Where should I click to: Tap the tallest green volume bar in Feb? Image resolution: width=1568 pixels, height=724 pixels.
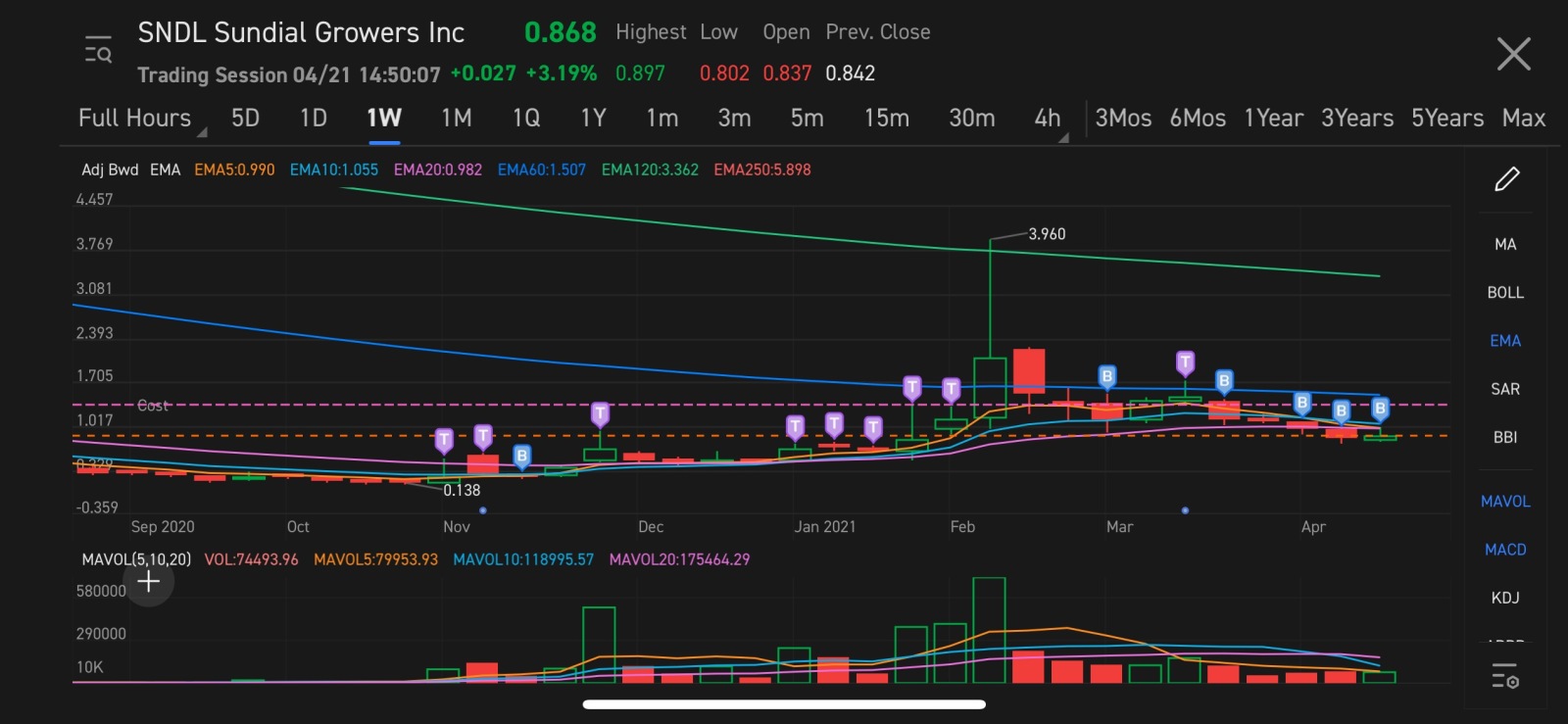coord(989,630)
